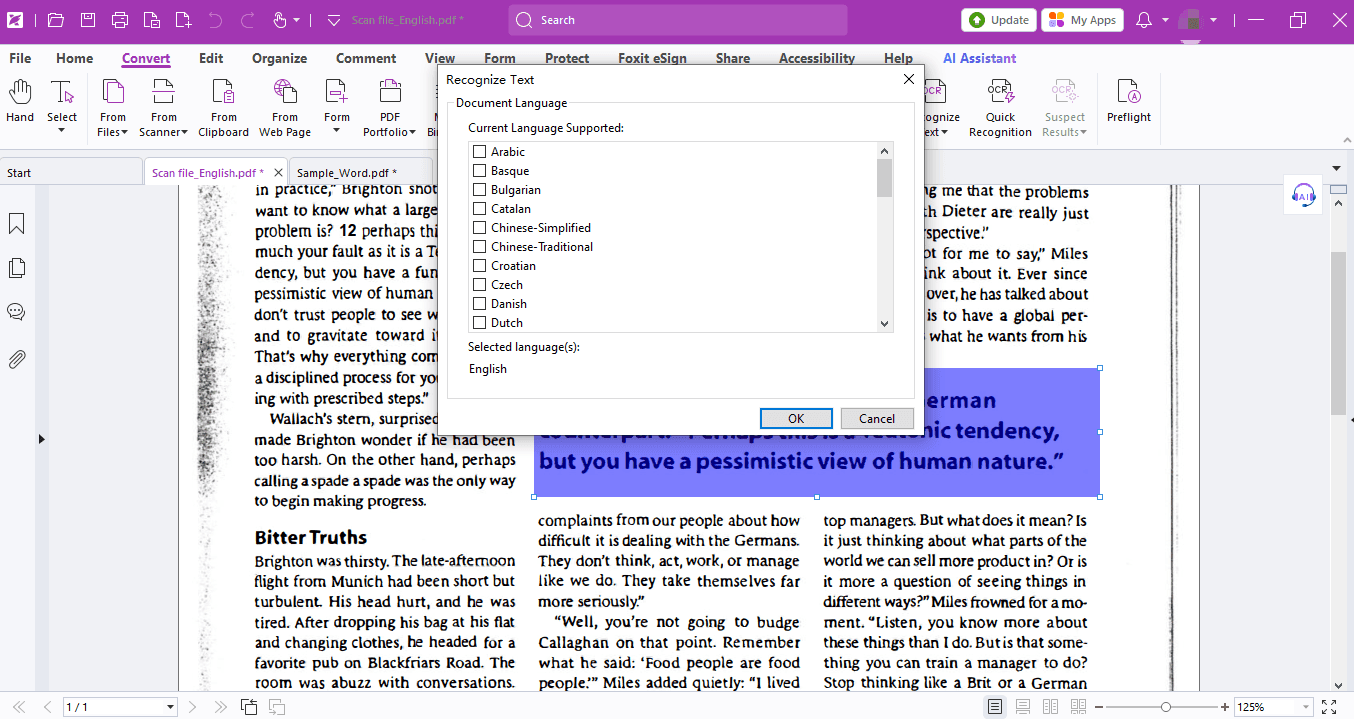Select the Hand tool
The image size is (1354, 719).
20,103
